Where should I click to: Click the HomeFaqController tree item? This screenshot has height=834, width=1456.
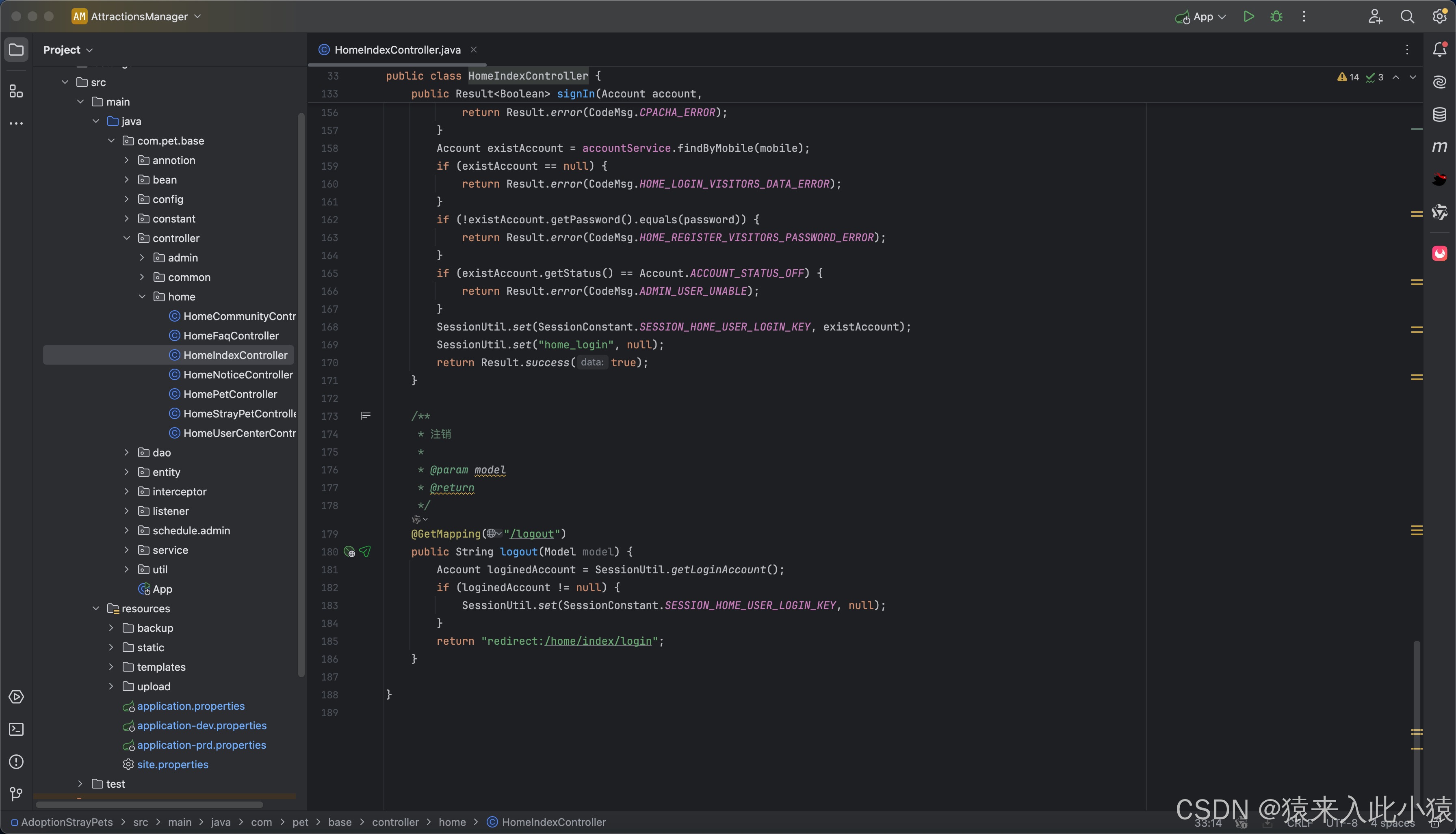231,335
